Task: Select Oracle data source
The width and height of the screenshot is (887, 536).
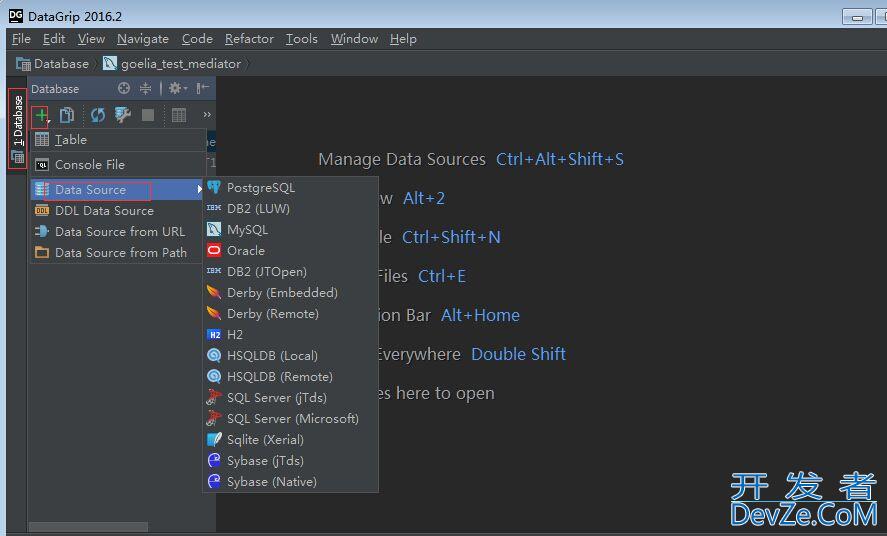Action: pyautogui.click(x=291, y=250)
